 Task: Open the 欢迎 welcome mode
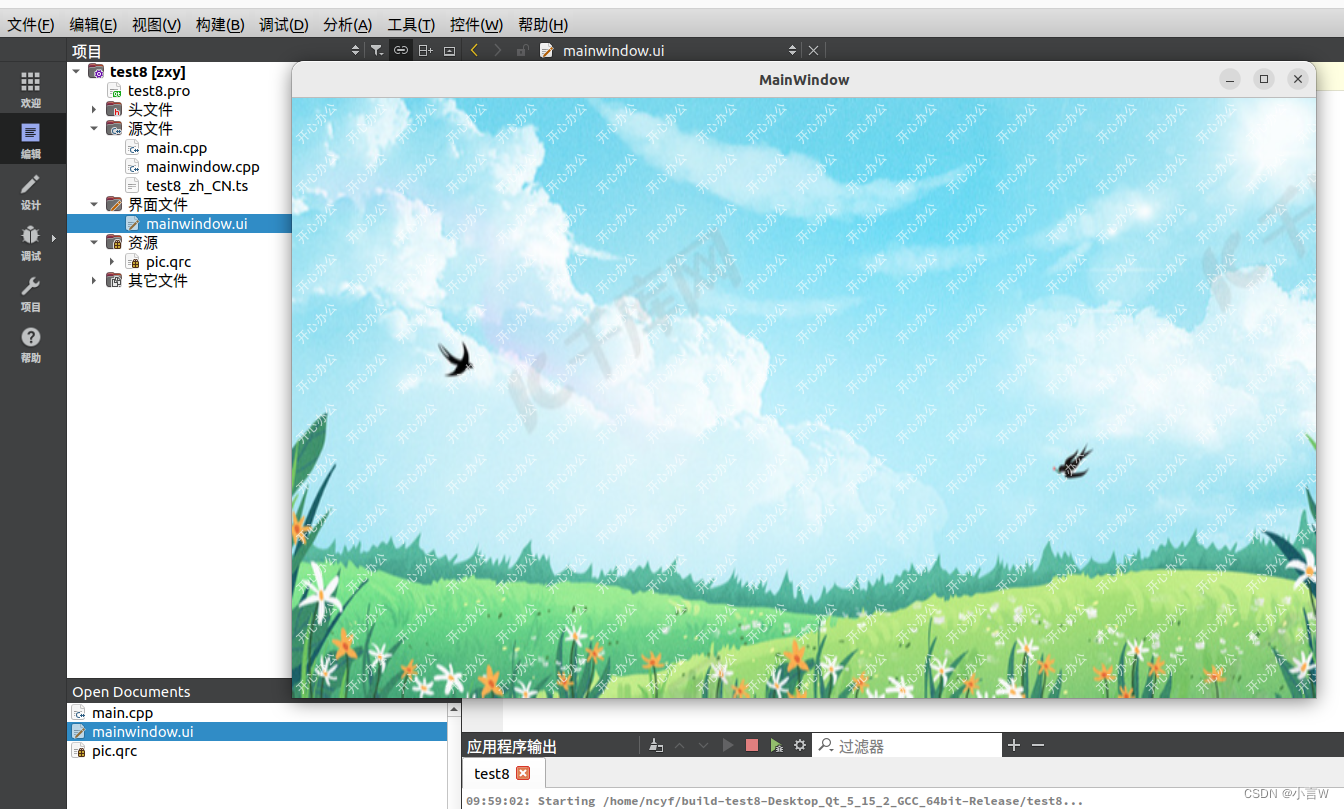point(31,90)
